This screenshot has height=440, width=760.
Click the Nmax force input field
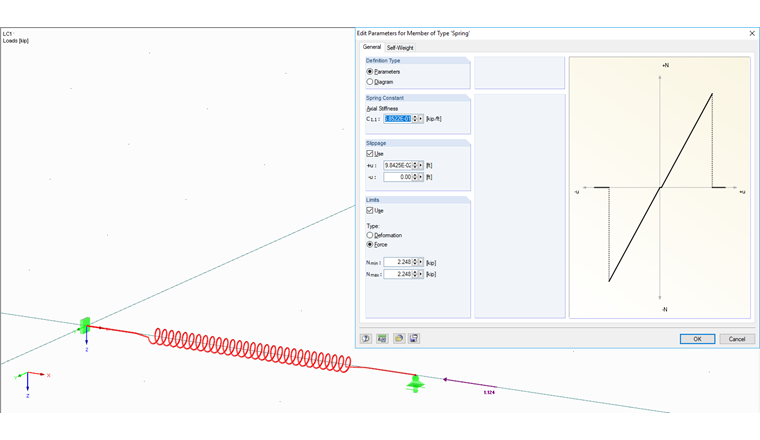(398, 274)
